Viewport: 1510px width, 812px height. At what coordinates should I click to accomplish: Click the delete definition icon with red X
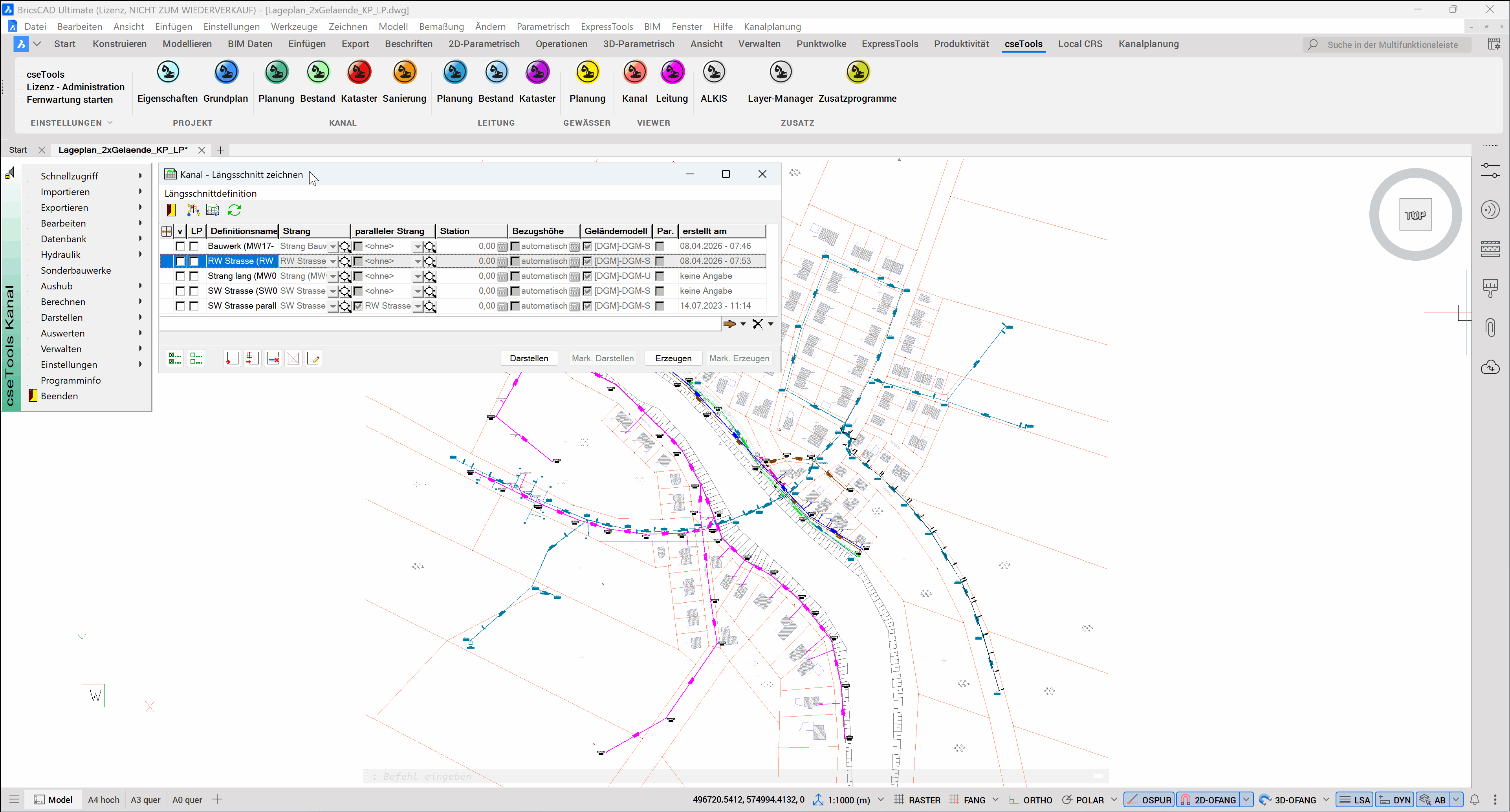[273, 358]
